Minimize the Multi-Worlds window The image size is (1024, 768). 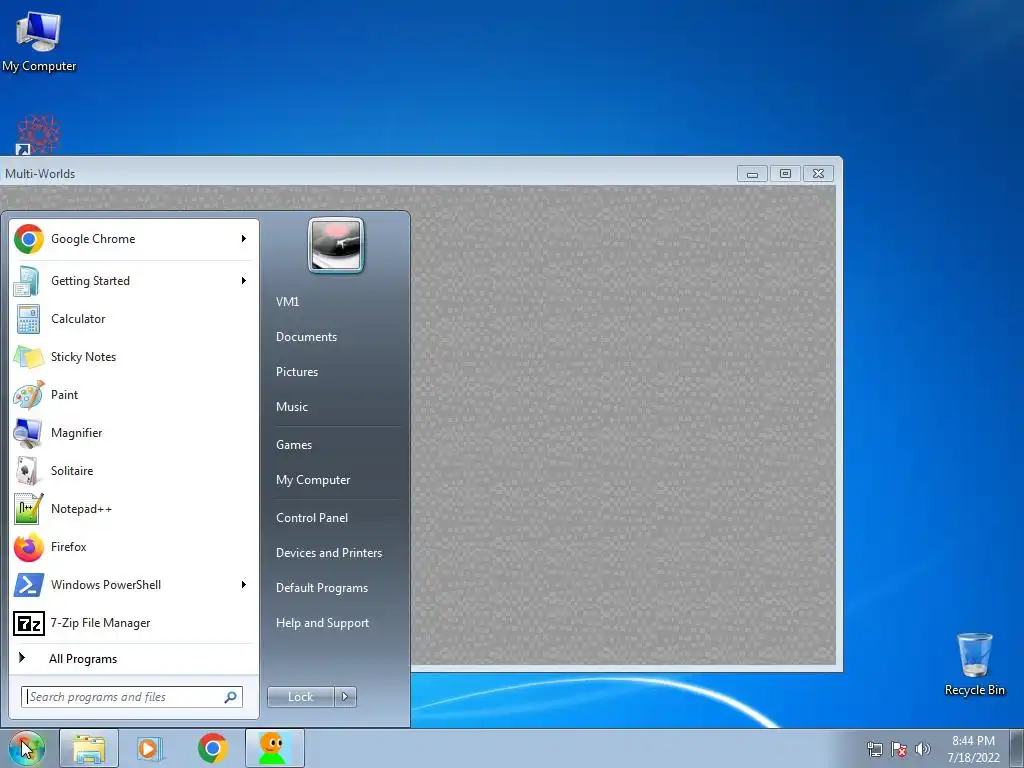pyautogui.click(x=752, y=174)
